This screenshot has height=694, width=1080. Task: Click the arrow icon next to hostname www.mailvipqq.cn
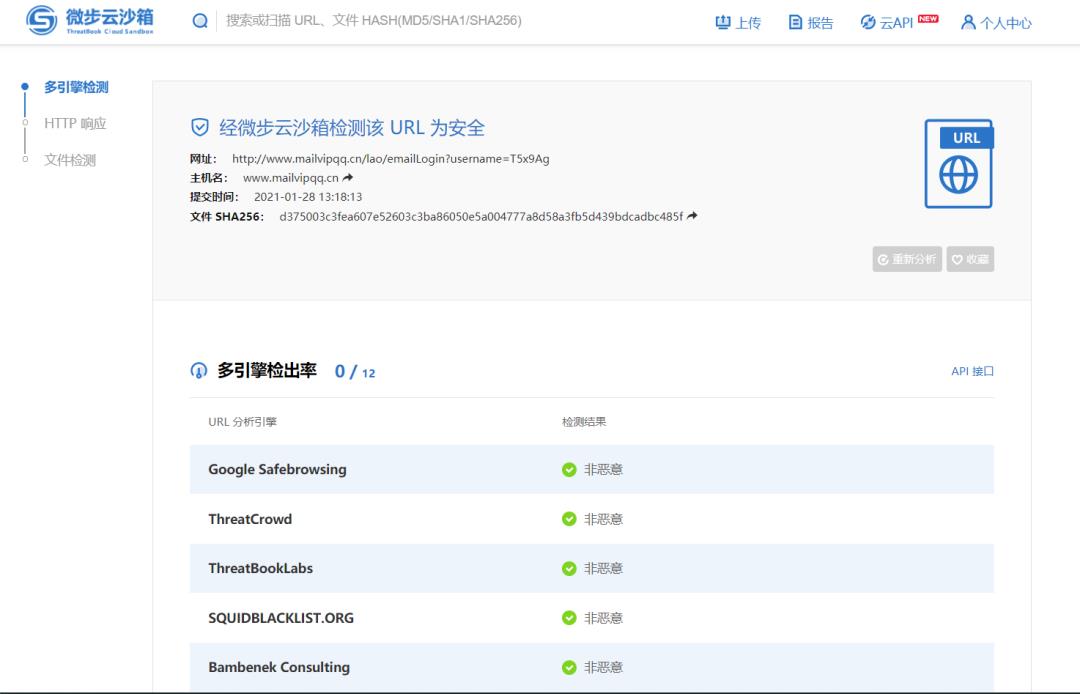pyautogui.click(x=348, y=178)
